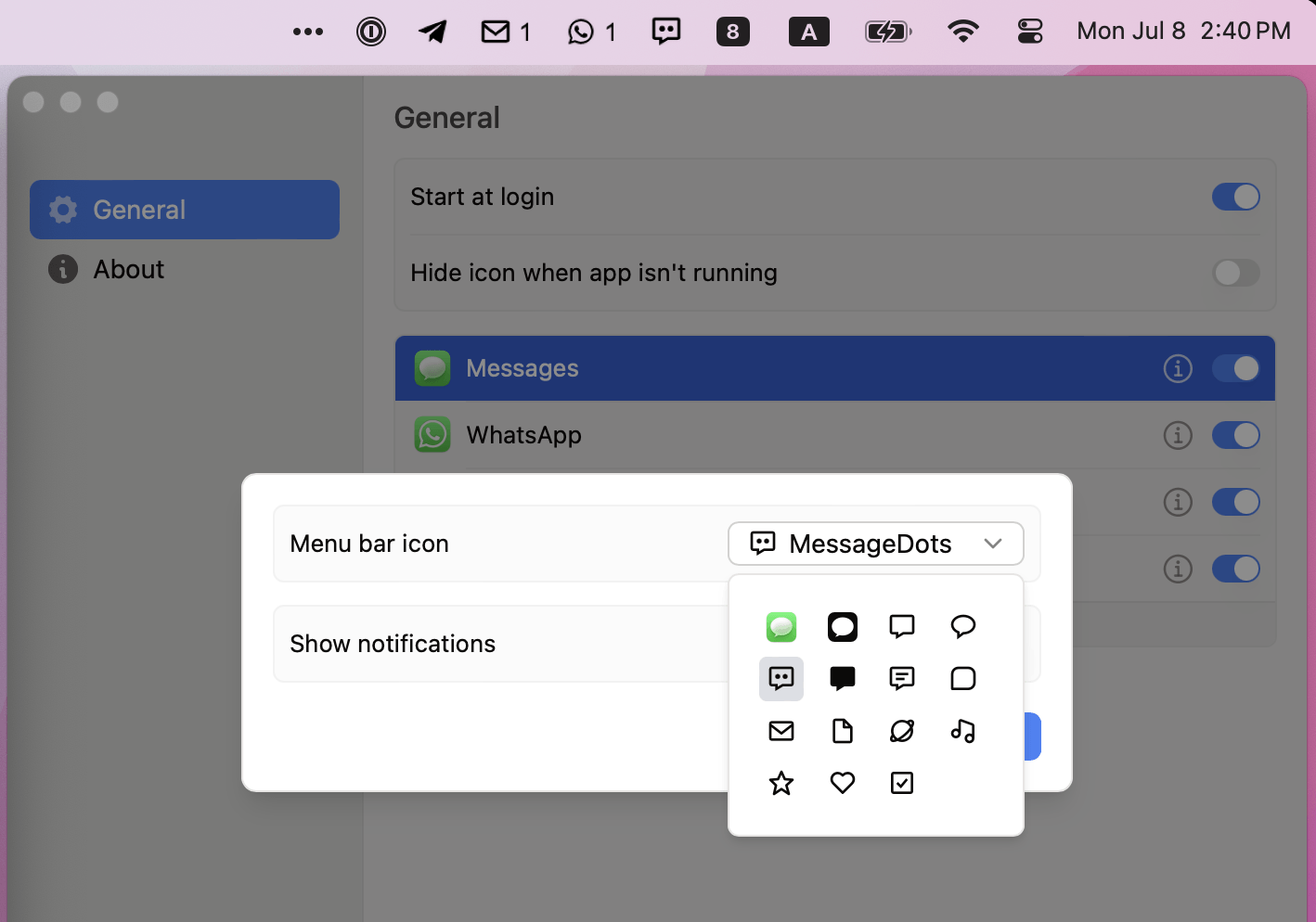Pick the star icon
Image resolution: width=1316 pixels, height=922 pixels.
(781, 784)
